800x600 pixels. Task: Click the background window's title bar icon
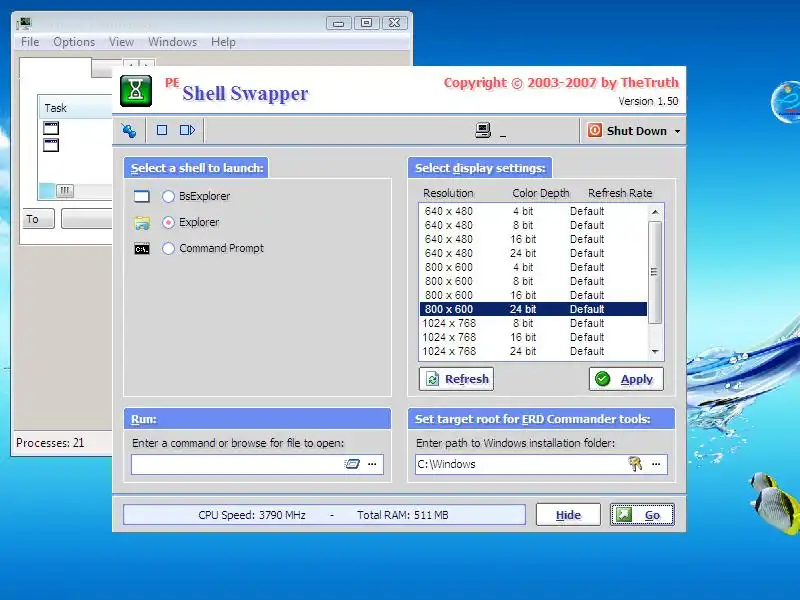tap(24, 23)
